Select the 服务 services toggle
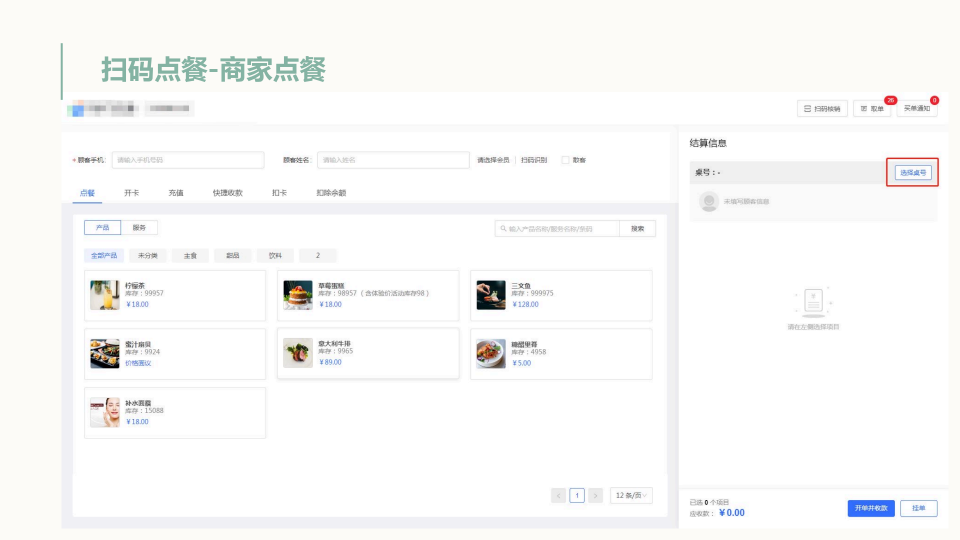The image size is (960, 540). (139, 228)
